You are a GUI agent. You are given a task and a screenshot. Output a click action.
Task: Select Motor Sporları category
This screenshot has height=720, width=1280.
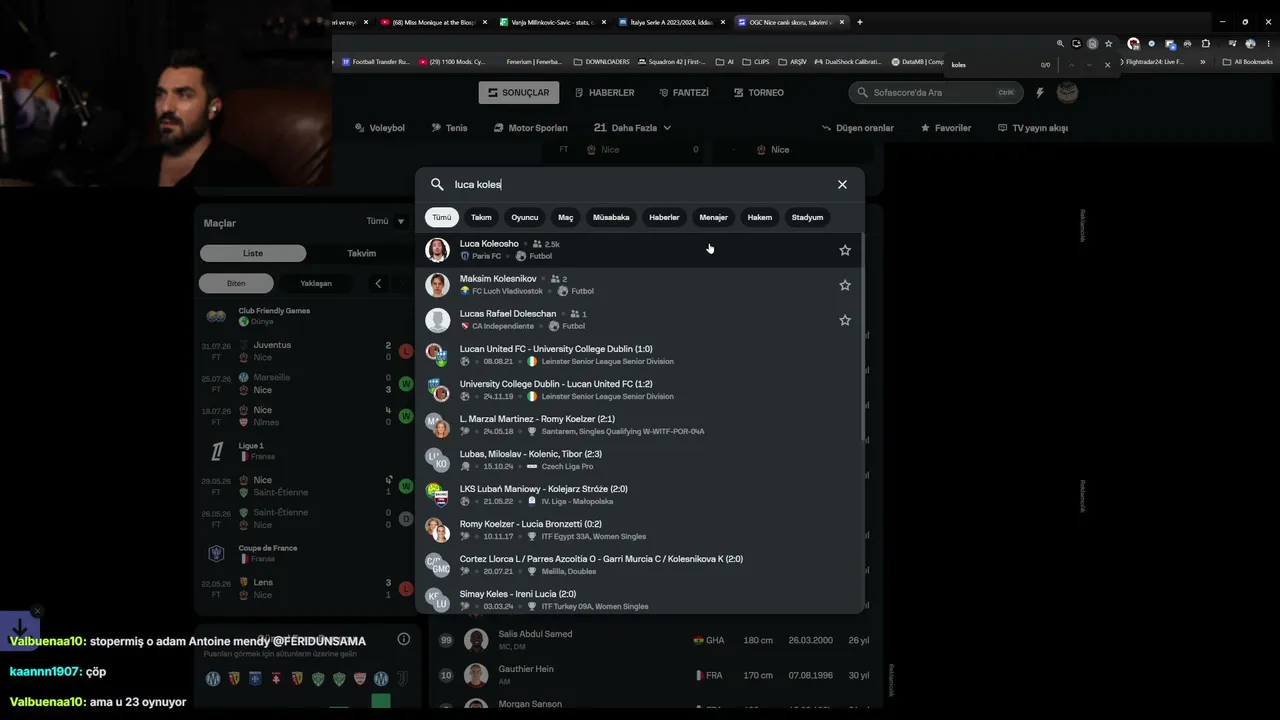coord(531,128)
